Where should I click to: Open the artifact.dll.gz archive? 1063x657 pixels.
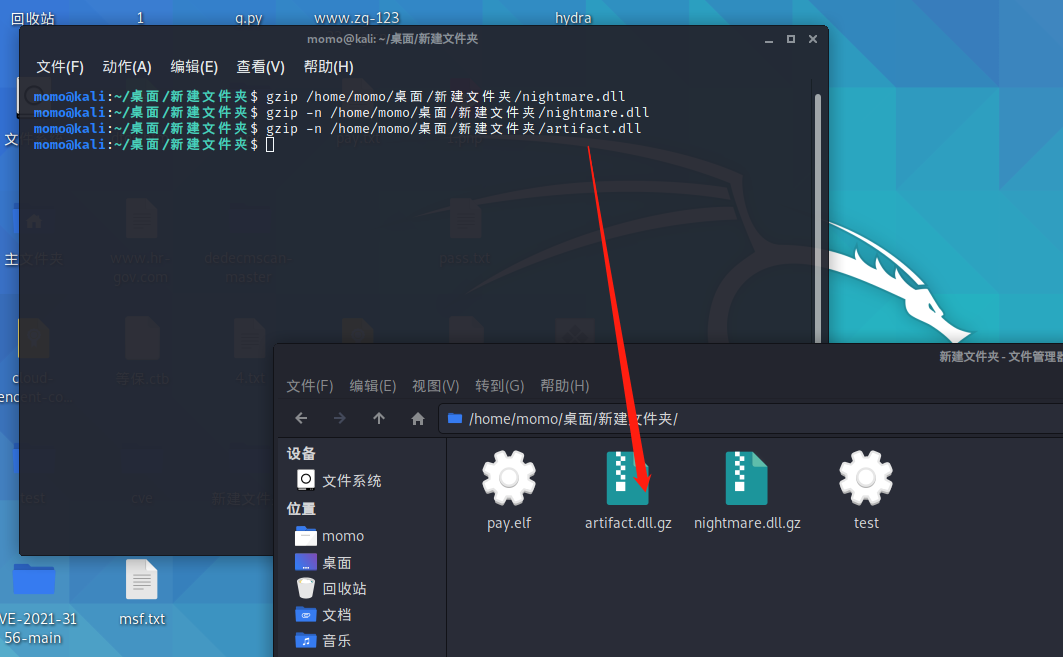[x=628, y=478]
